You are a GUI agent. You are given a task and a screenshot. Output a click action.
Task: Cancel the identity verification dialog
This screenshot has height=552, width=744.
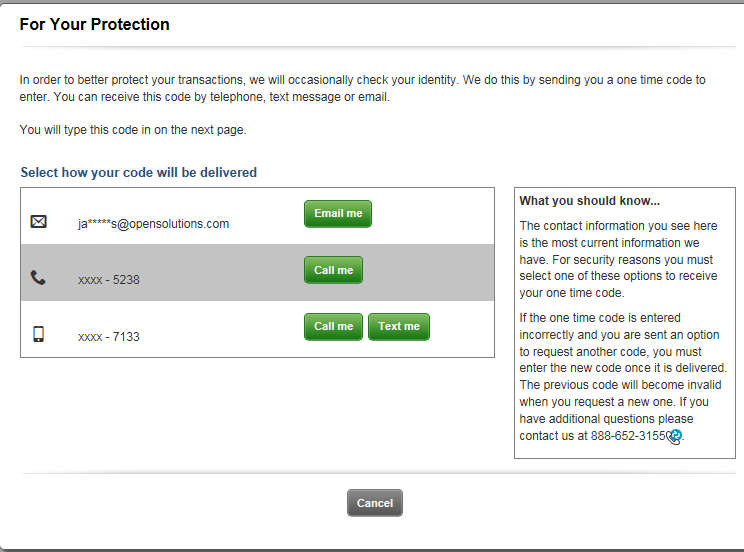tap(375, 503)
